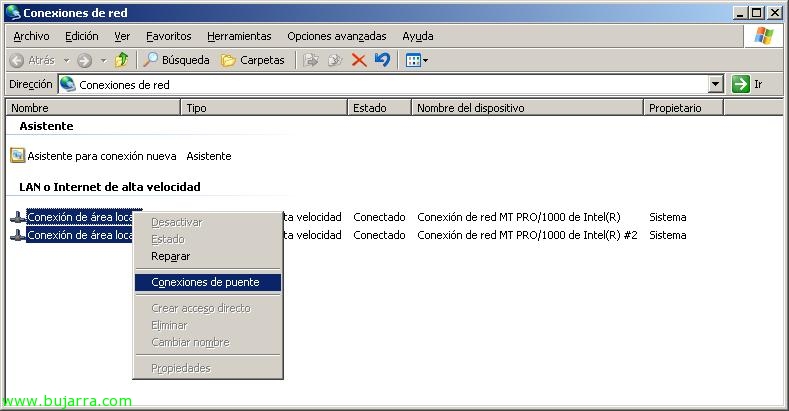The width and height of the screenshot is (789, 411).
Task: Click the window title bar network icon
Action: (13, 13)
